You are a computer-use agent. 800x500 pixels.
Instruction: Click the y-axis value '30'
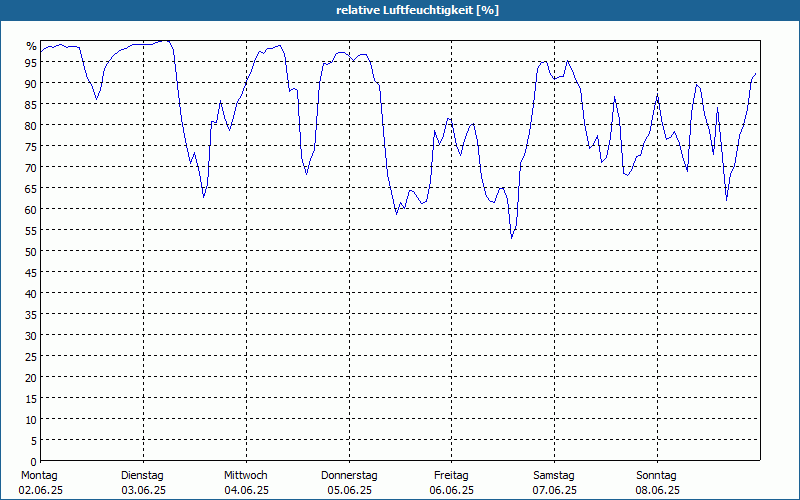pos(31,336)
